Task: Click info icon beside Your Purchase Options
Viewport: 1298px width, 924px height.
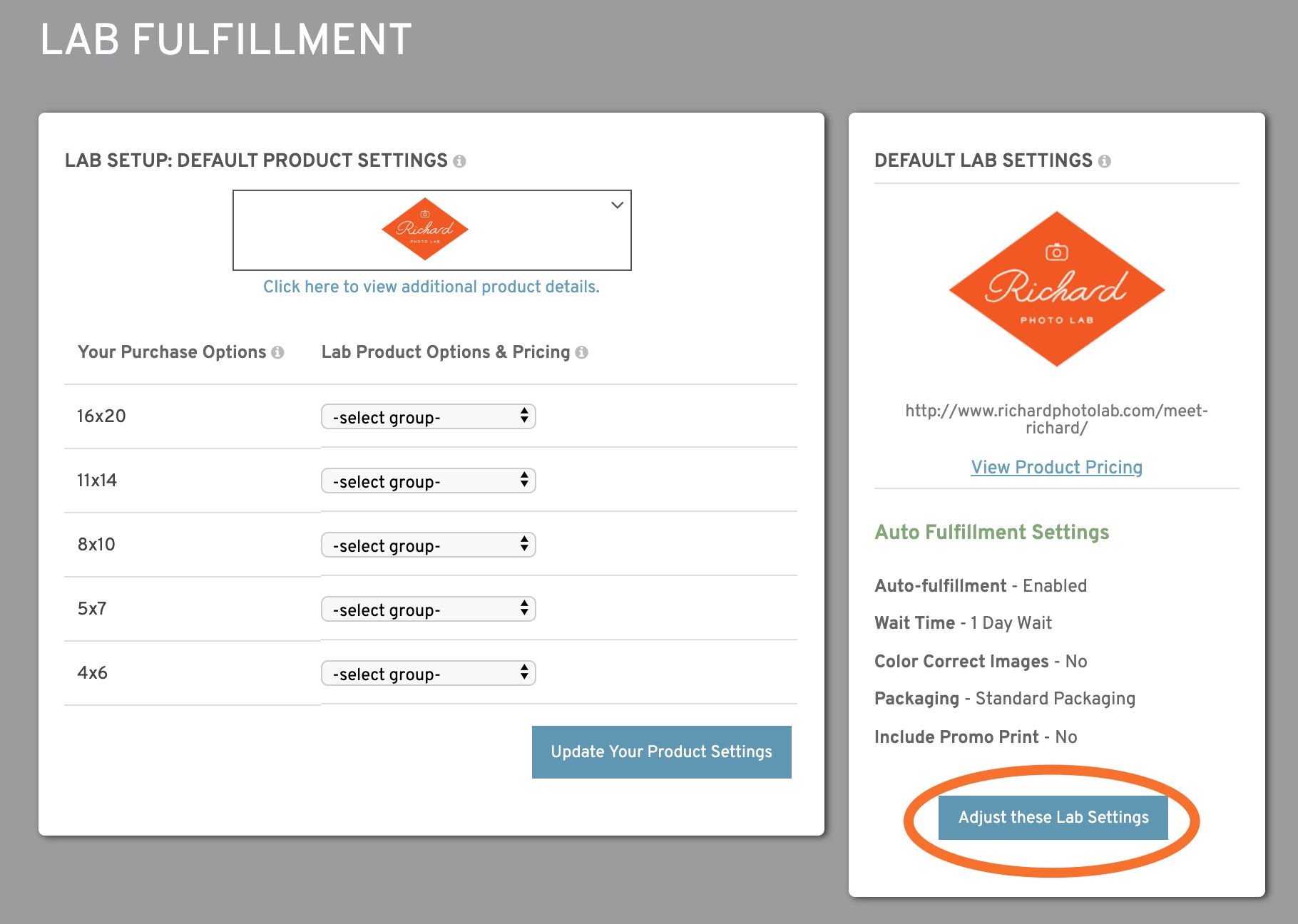Action: pyautogui.click(x=278, y=352)
